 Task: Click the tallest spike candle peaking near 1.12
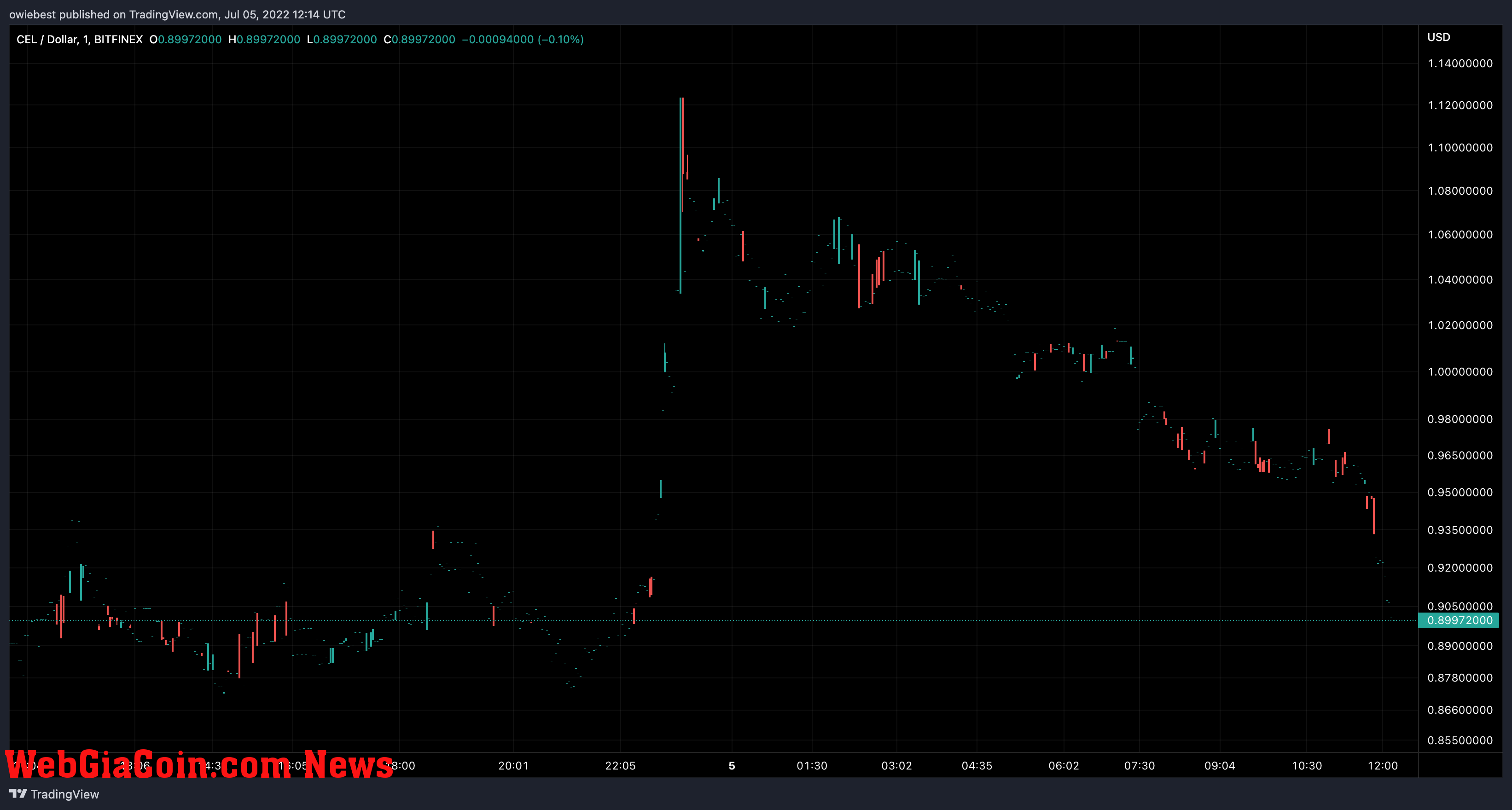681,195
